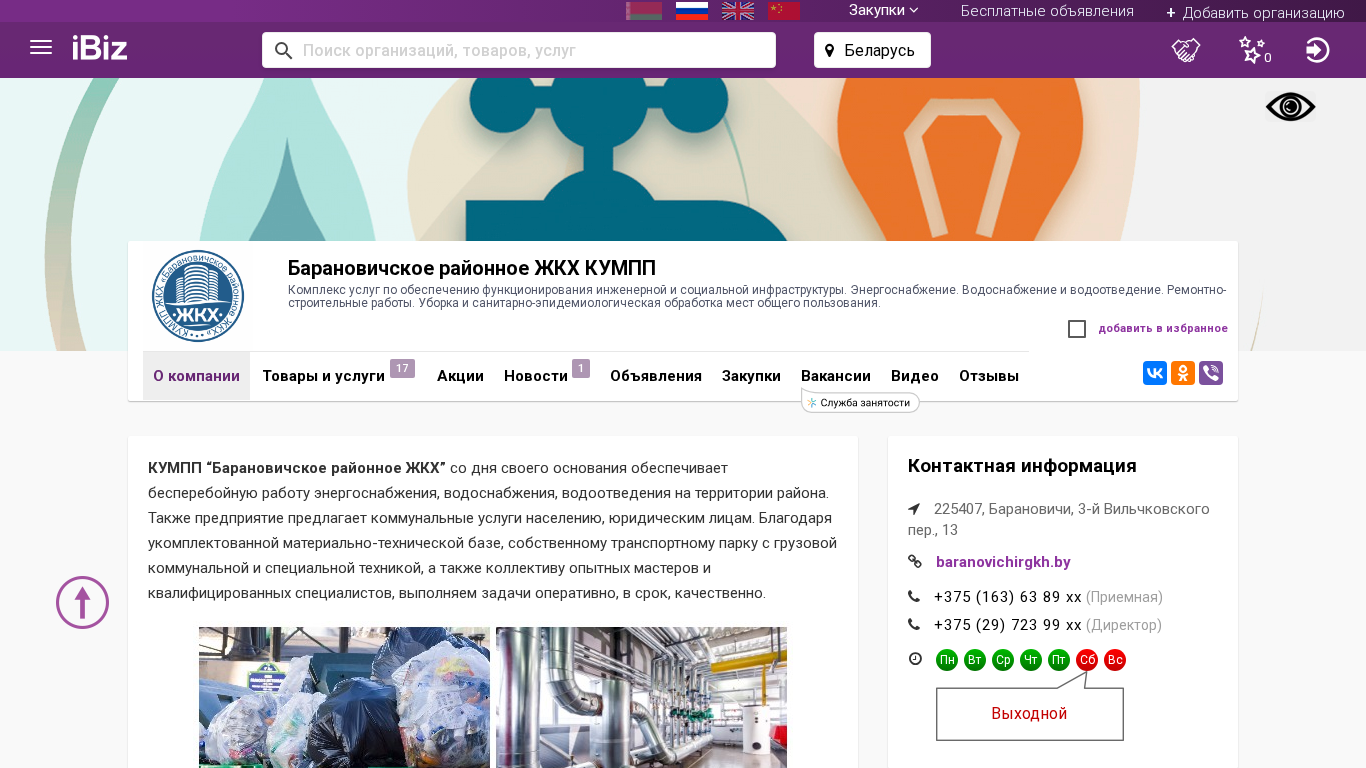Open the О компании tab

[196, 376]
